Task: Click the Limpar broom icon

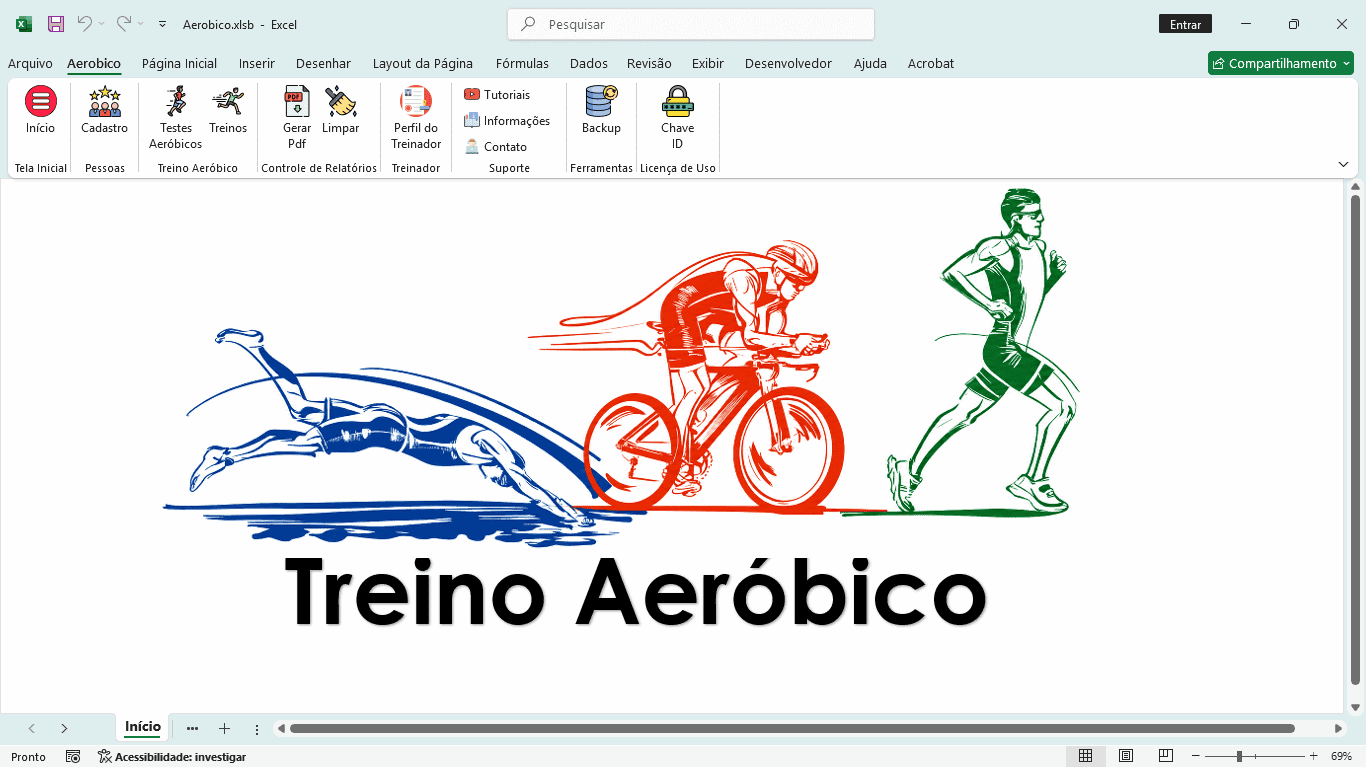Action: [341, 102]
